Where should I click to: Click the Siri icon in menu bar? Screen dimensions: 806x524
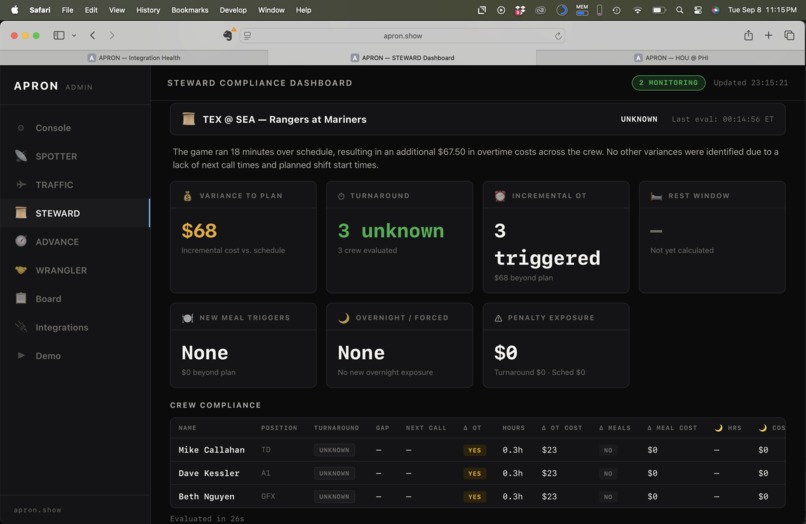[716, 10]
